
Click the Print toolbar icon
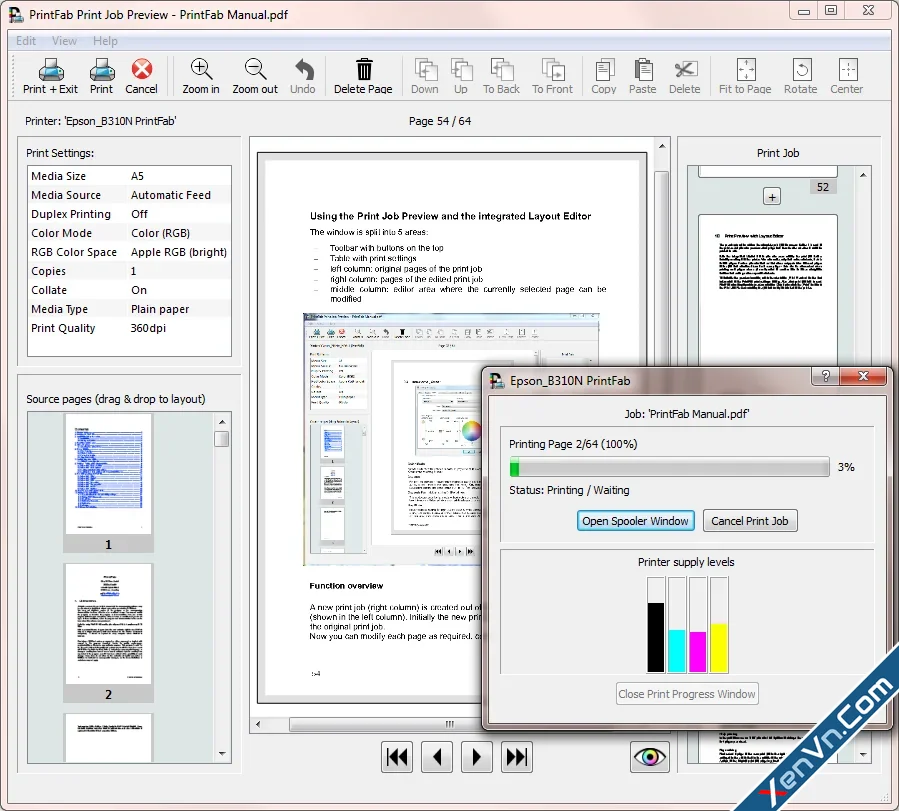101,76
